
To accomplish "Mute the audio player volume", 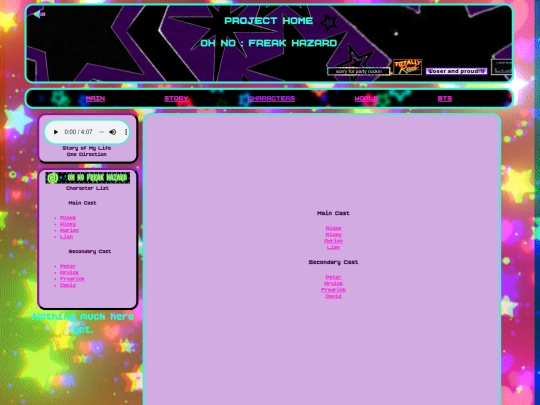I will click(x=113, y=132).
